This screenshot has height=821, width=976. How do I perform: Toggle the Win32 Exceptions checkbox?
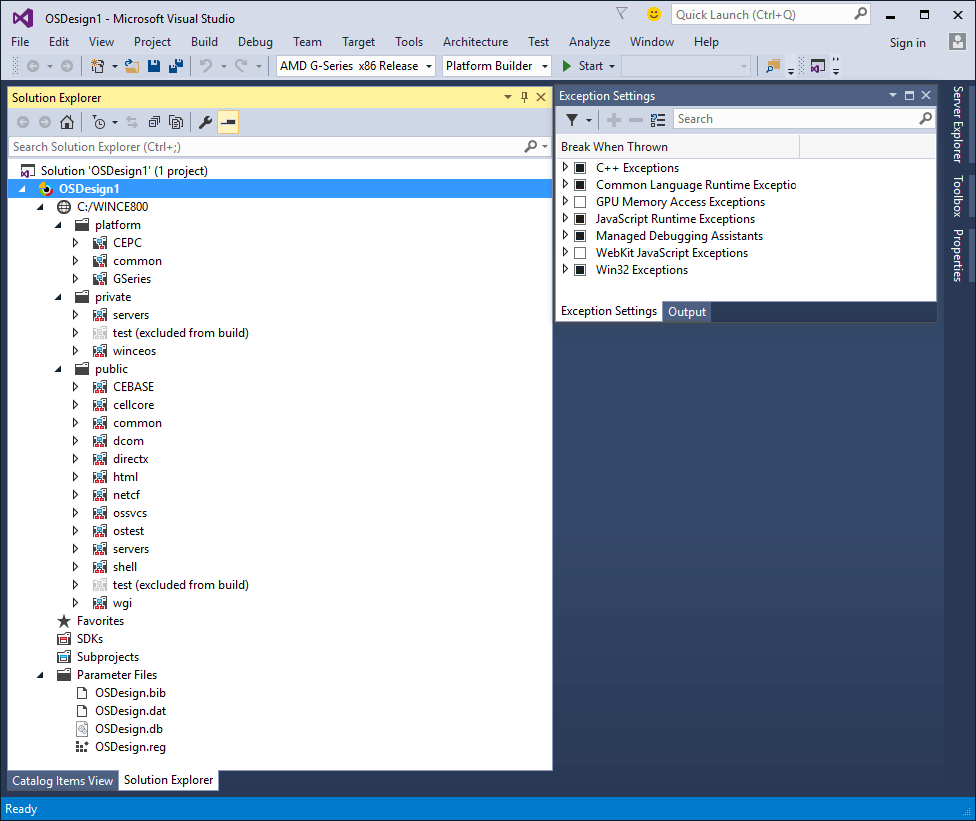click(580, 270)
